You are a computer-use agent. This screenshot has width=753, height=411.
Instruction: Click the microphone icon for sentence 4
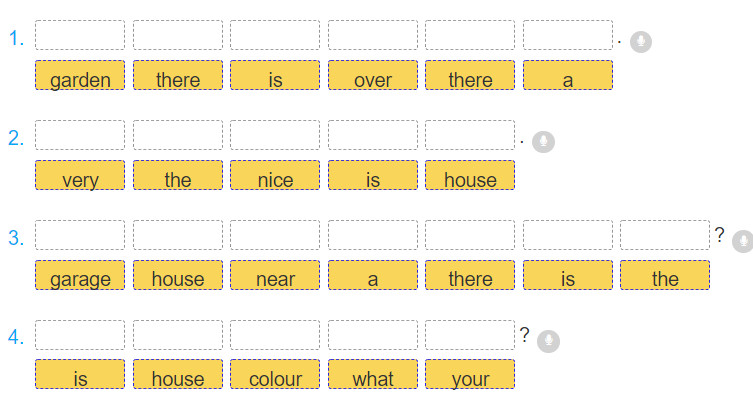tap(547, 341)
